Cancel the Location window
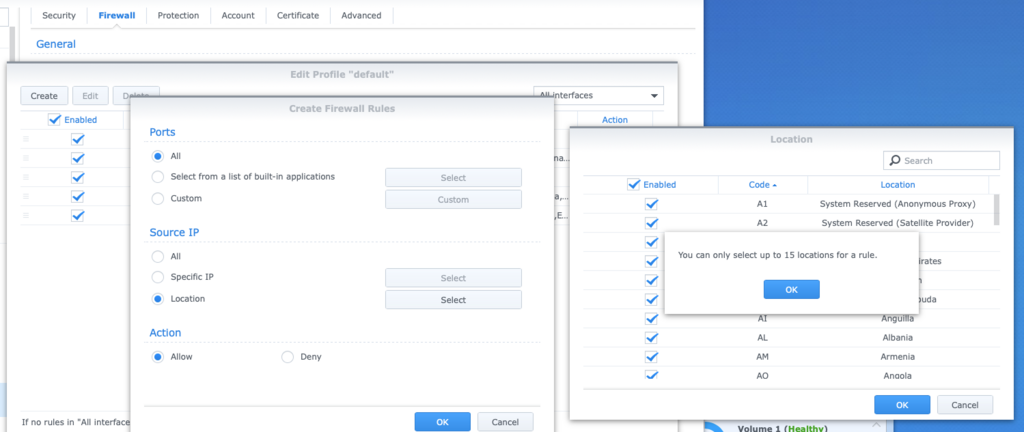Screen dimensions: 1024x432 tap(965, 405)
